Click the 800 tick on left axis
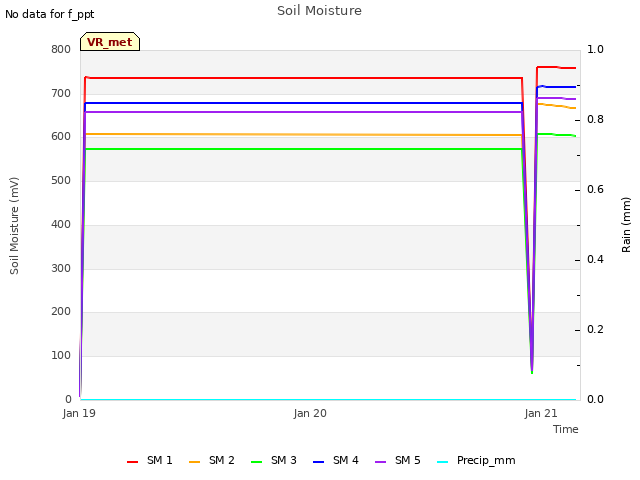Viewport: 640px width, 480px height. [x=61, y=50]
